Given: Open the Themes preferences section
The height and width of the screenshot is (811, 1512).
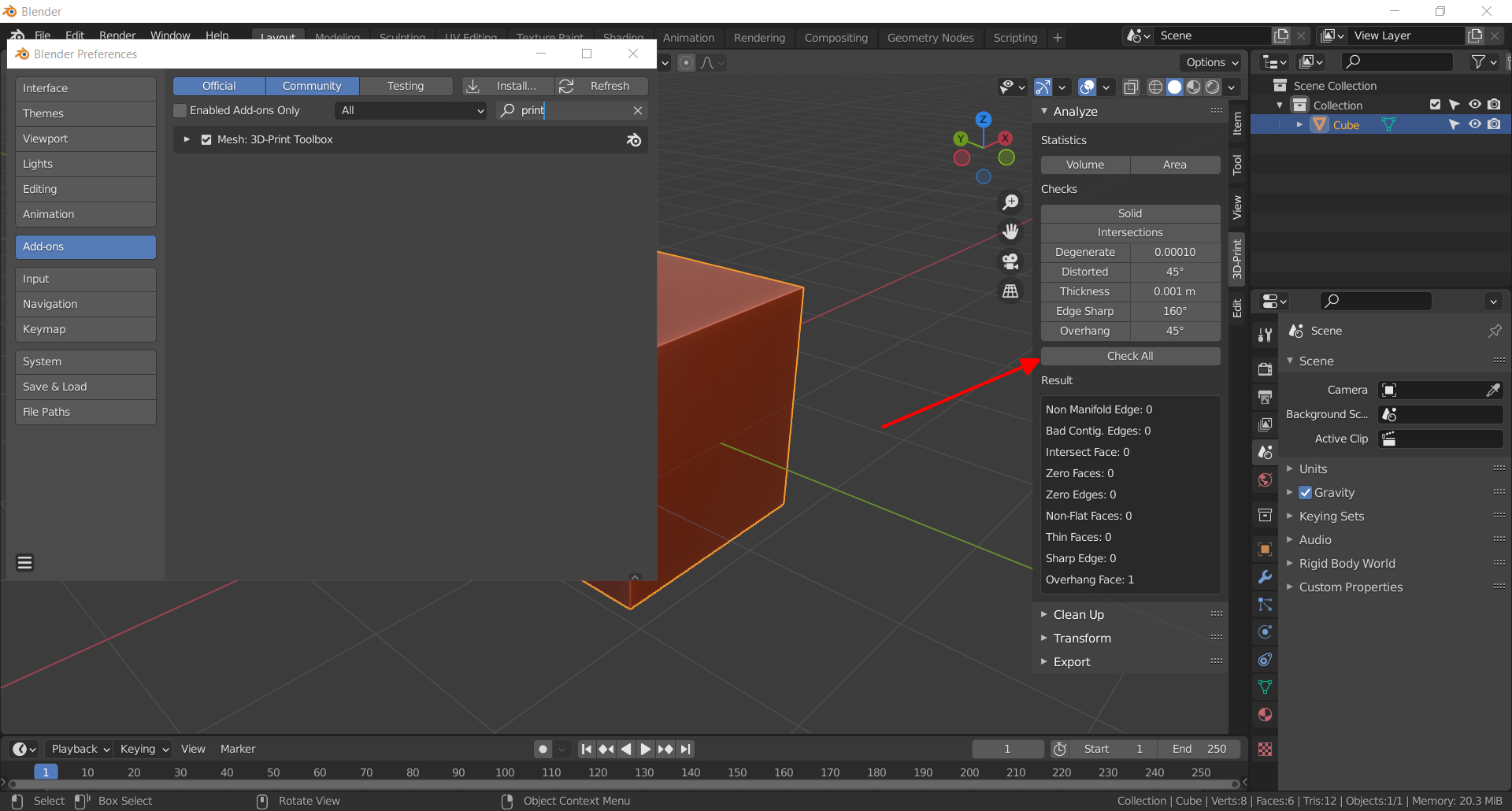Looking at the screenshot, I should coord(86,113).
